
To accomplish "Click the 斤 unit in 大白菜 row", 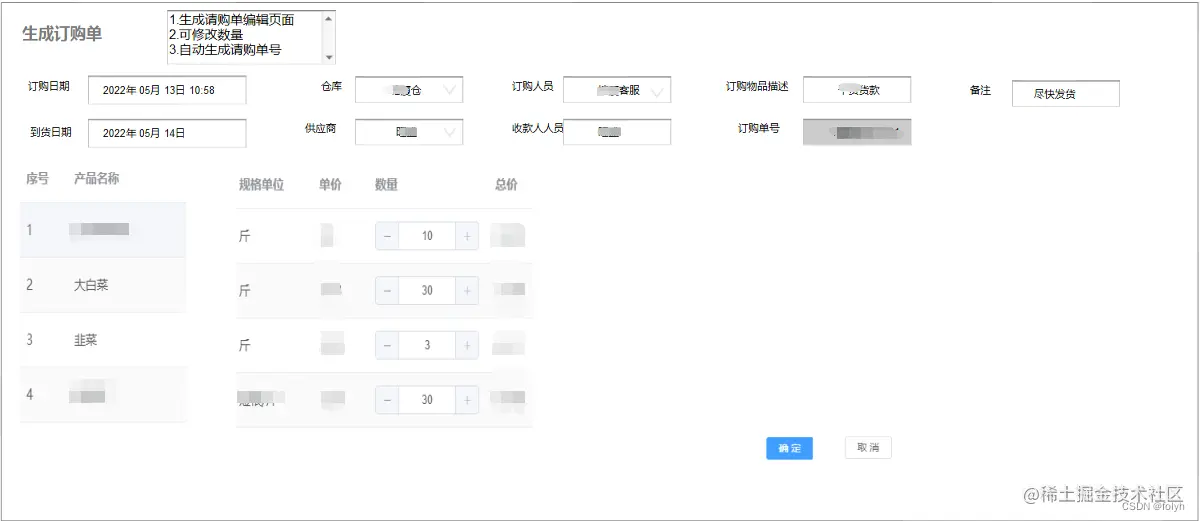I will pos(244,291).
